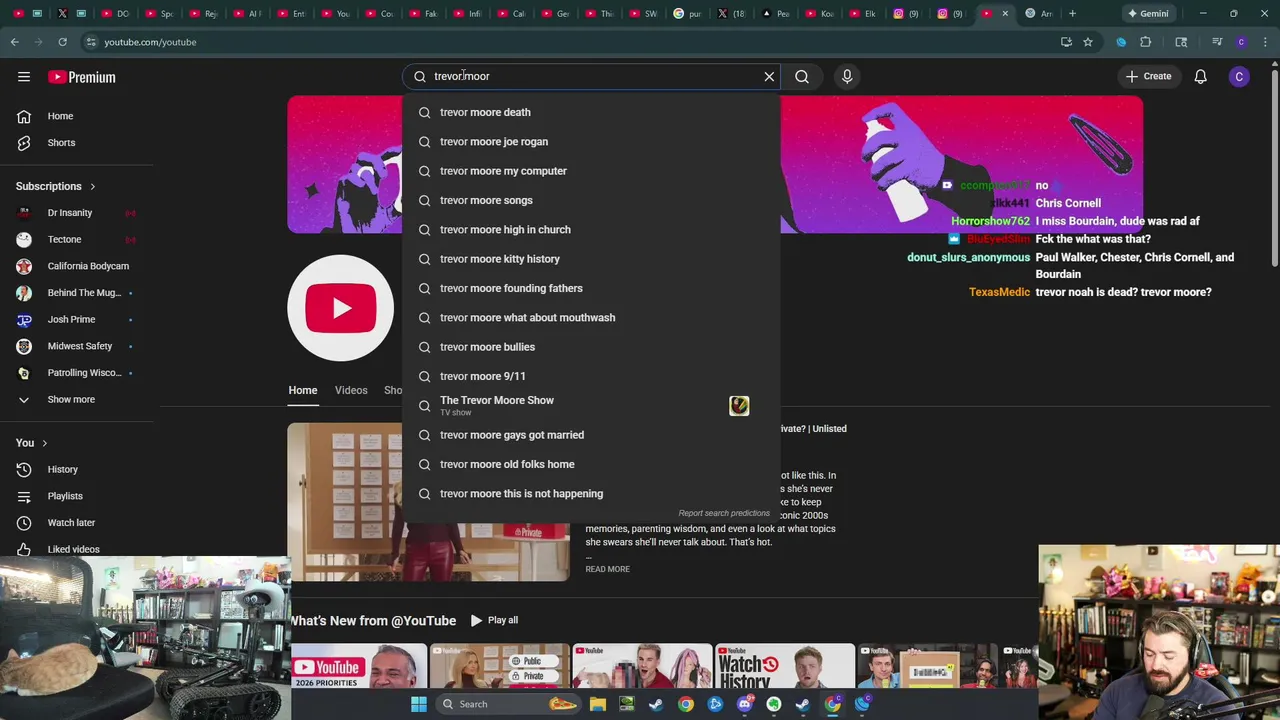Open the site info icon beside URL
The image size is (1280, 720).
click(x=90, y=42)
